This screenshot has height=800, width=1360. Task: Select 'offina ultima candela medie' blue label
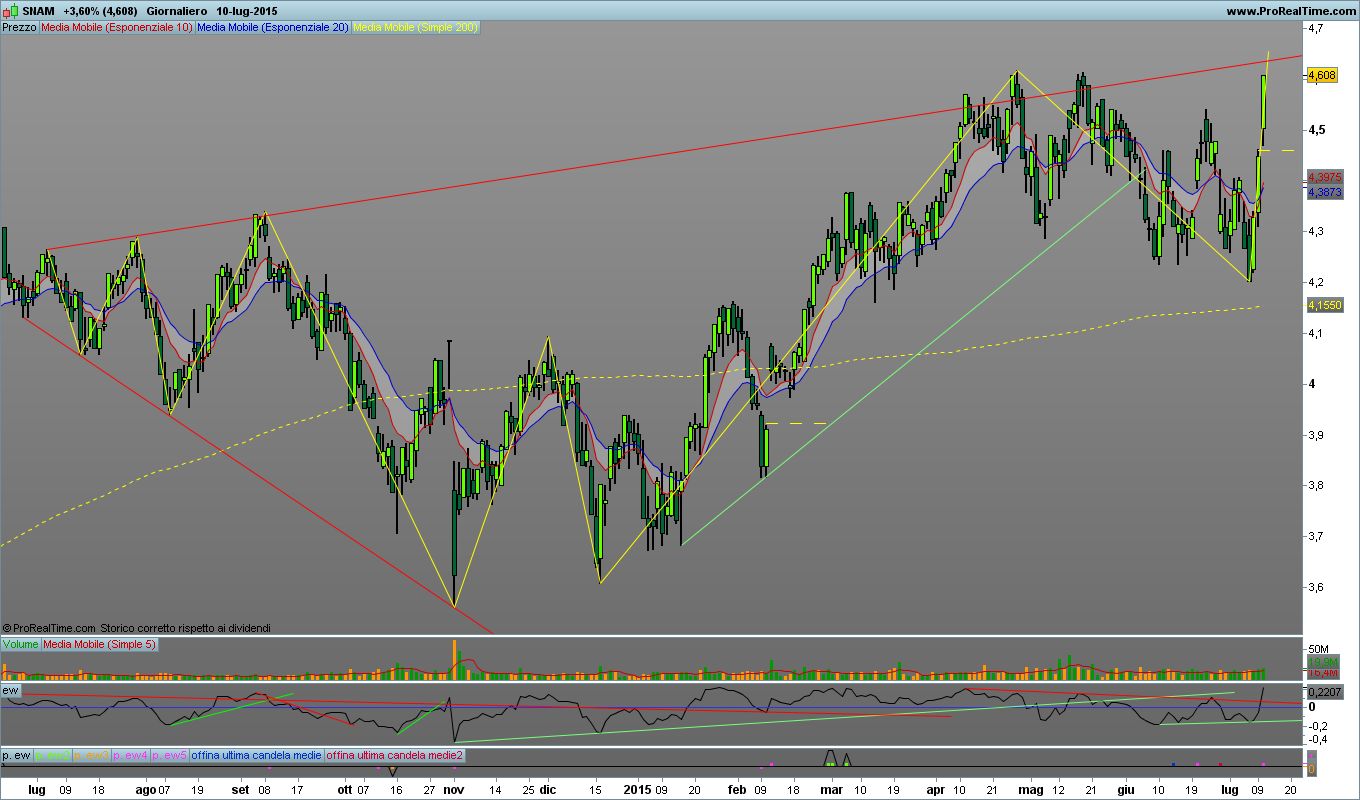tap(256, 755)
